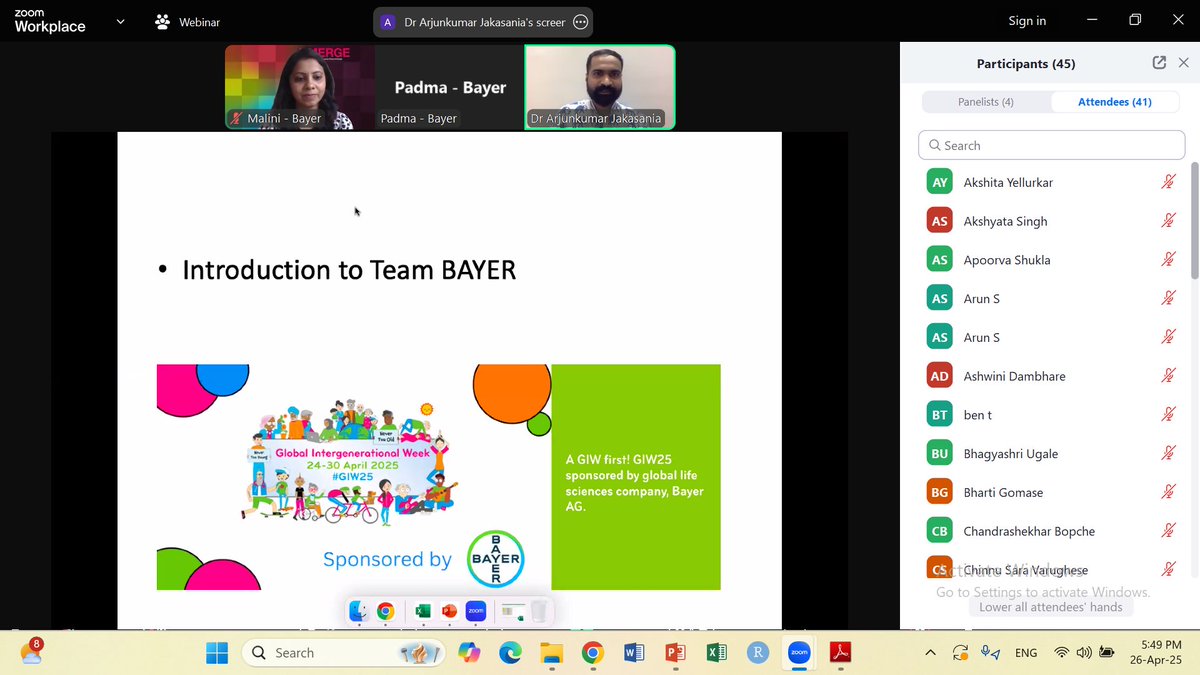This screenshot has width=1200, height=675.
Task: Switch to Panelists (4) tab
Action: [986, 102]
